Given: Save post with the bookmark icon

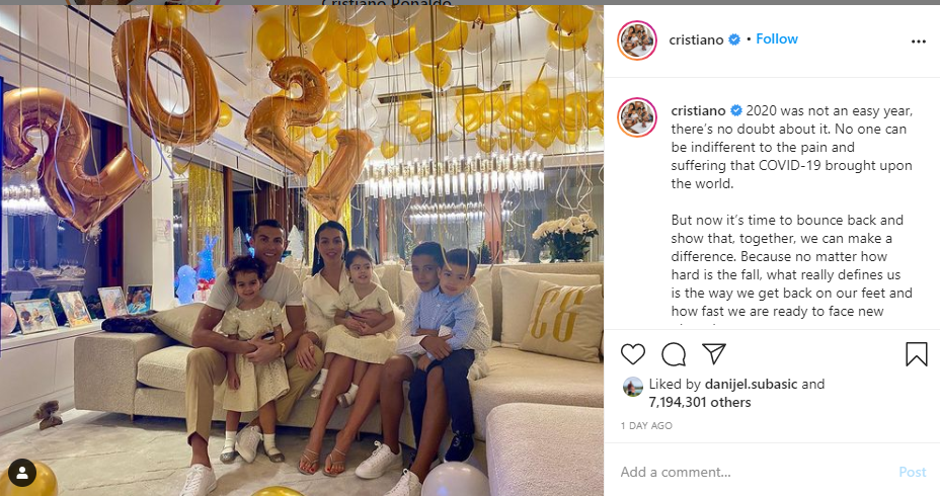Looking at the screenshot, I should coord(916,354).
